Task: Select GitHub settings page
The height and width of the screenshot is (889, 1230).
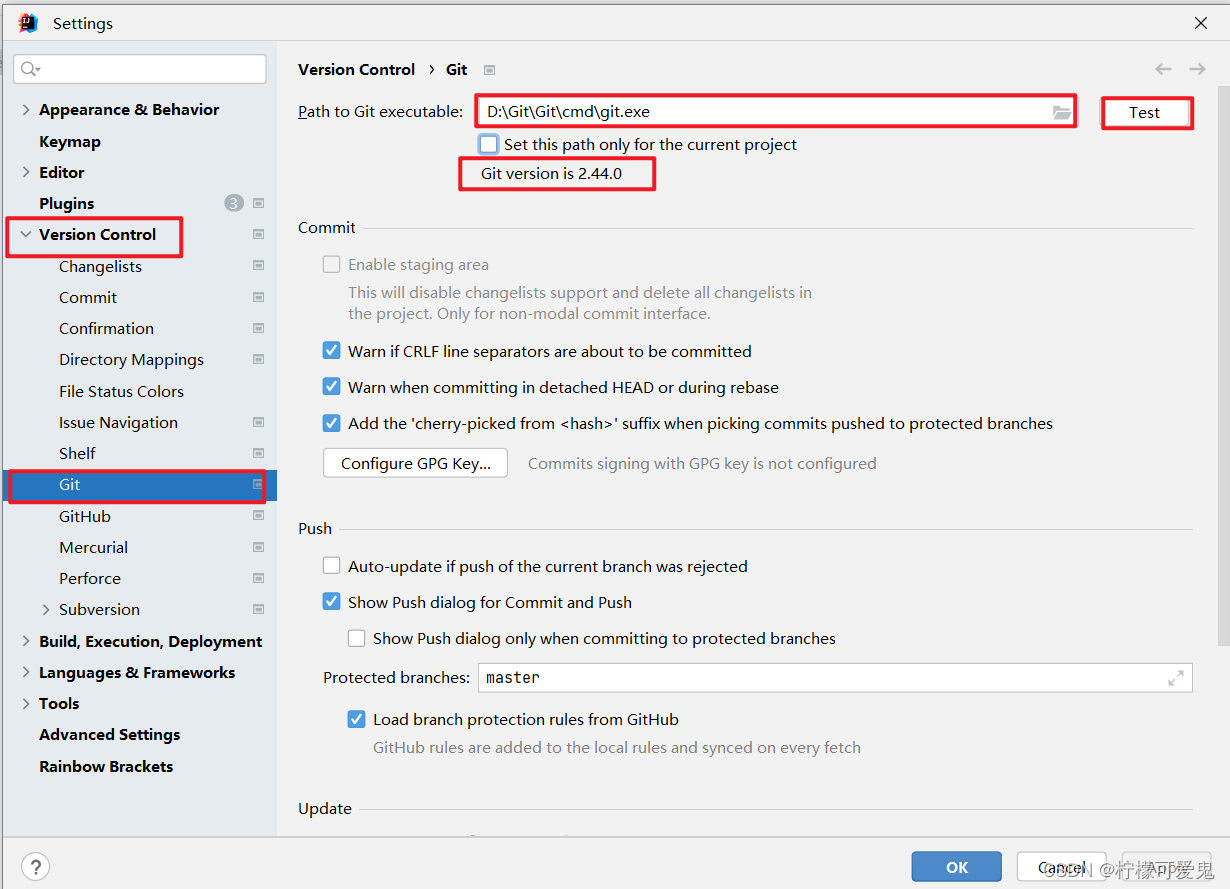Action: (x=85, y=516)
